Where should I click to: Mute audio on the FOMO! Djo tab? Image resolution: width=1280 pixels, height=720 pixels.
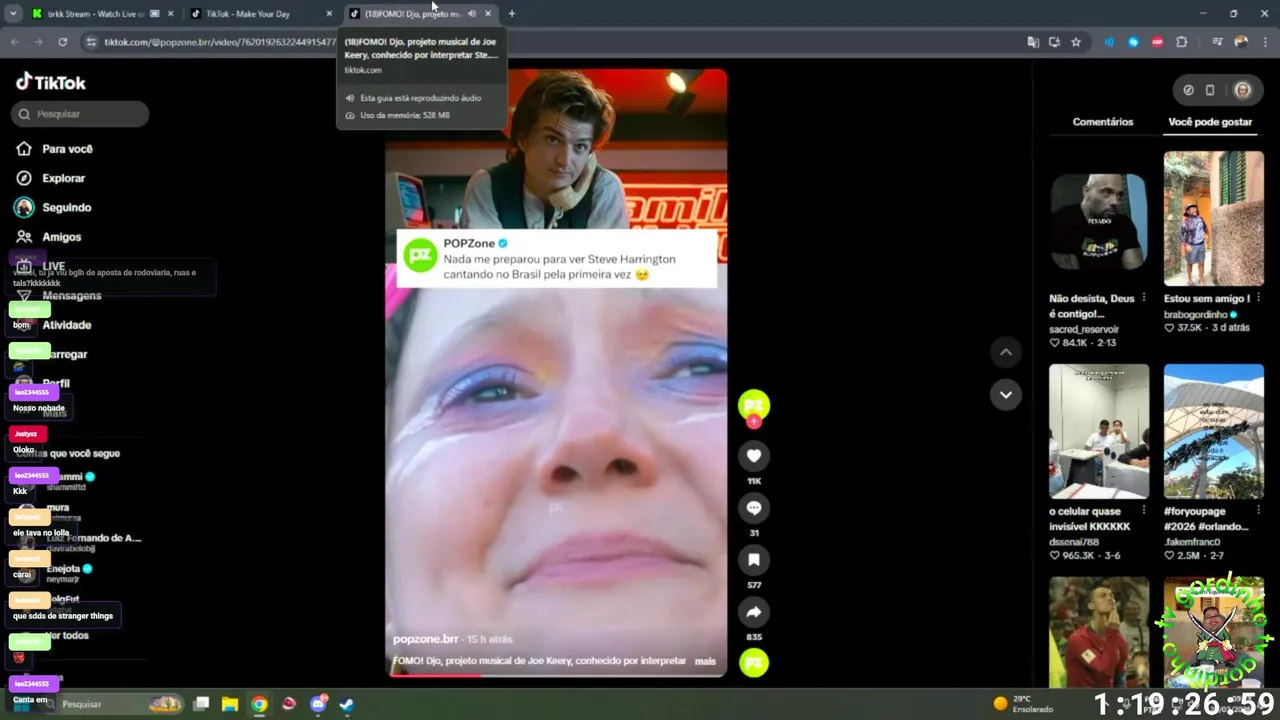click(472, 14)
